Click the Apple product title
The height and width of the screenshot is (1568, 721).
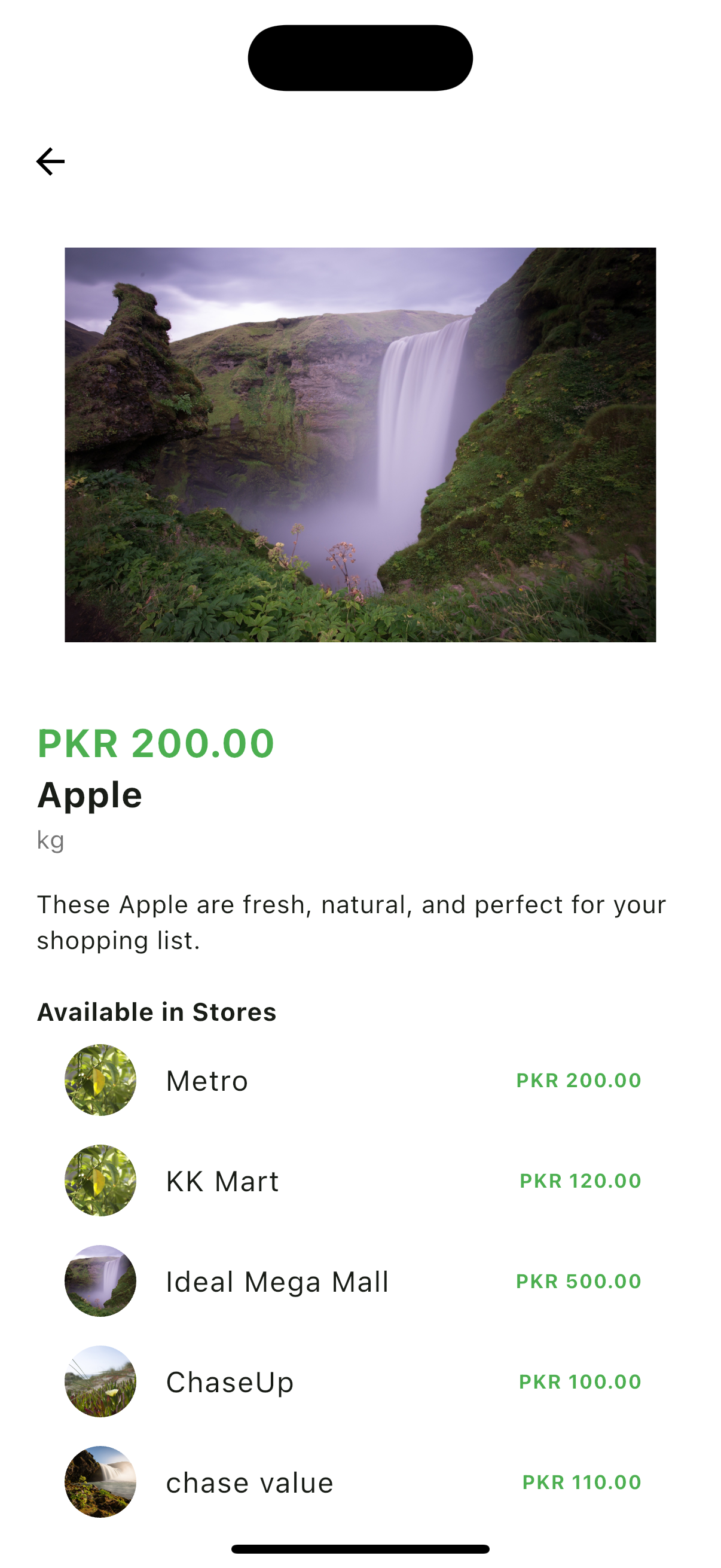(x=90, y=795)
